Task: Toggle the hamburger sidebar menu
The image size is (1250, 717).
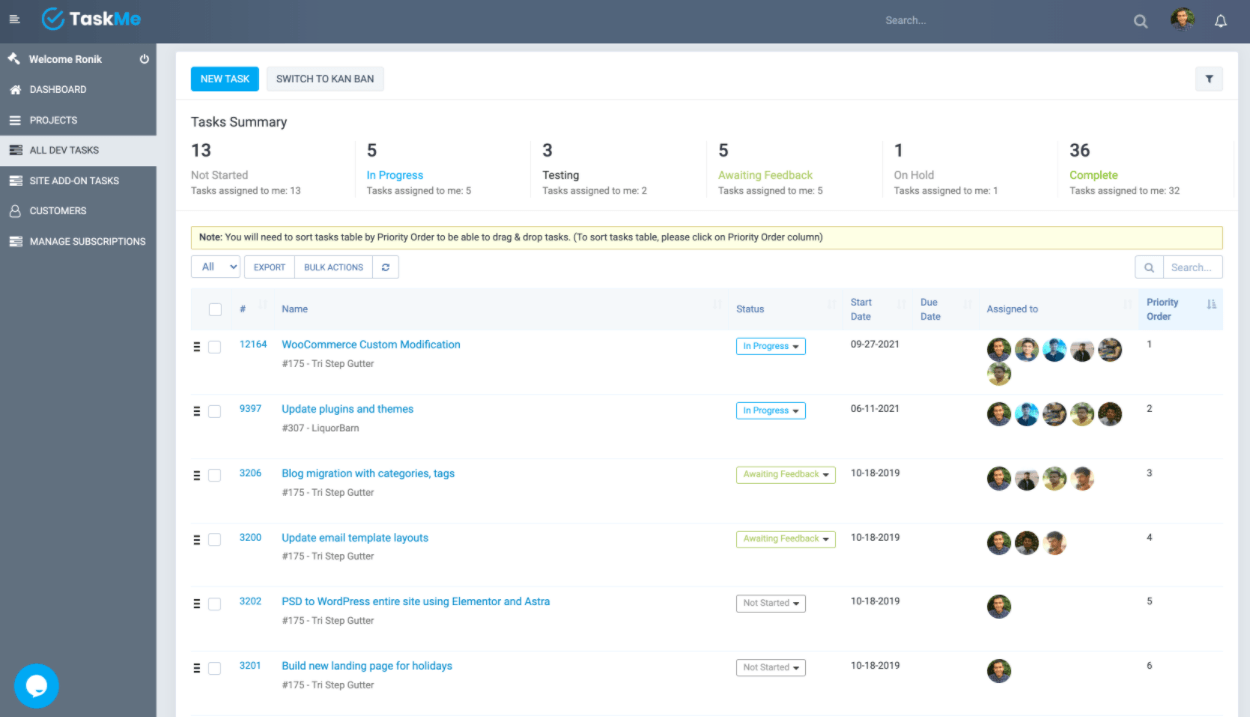Action: pos(14,20)
